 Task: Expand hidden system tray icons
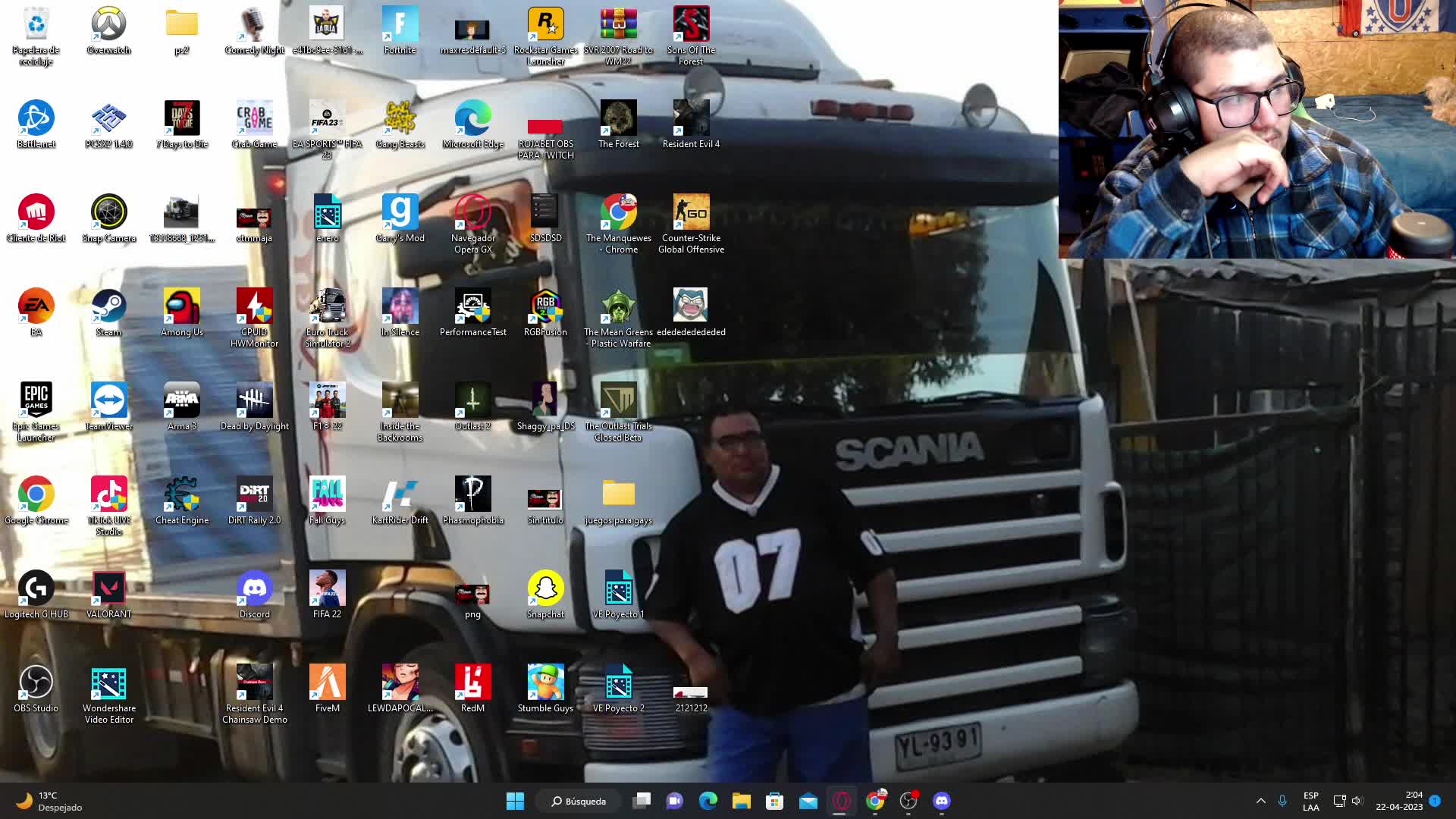point(1260,801)
